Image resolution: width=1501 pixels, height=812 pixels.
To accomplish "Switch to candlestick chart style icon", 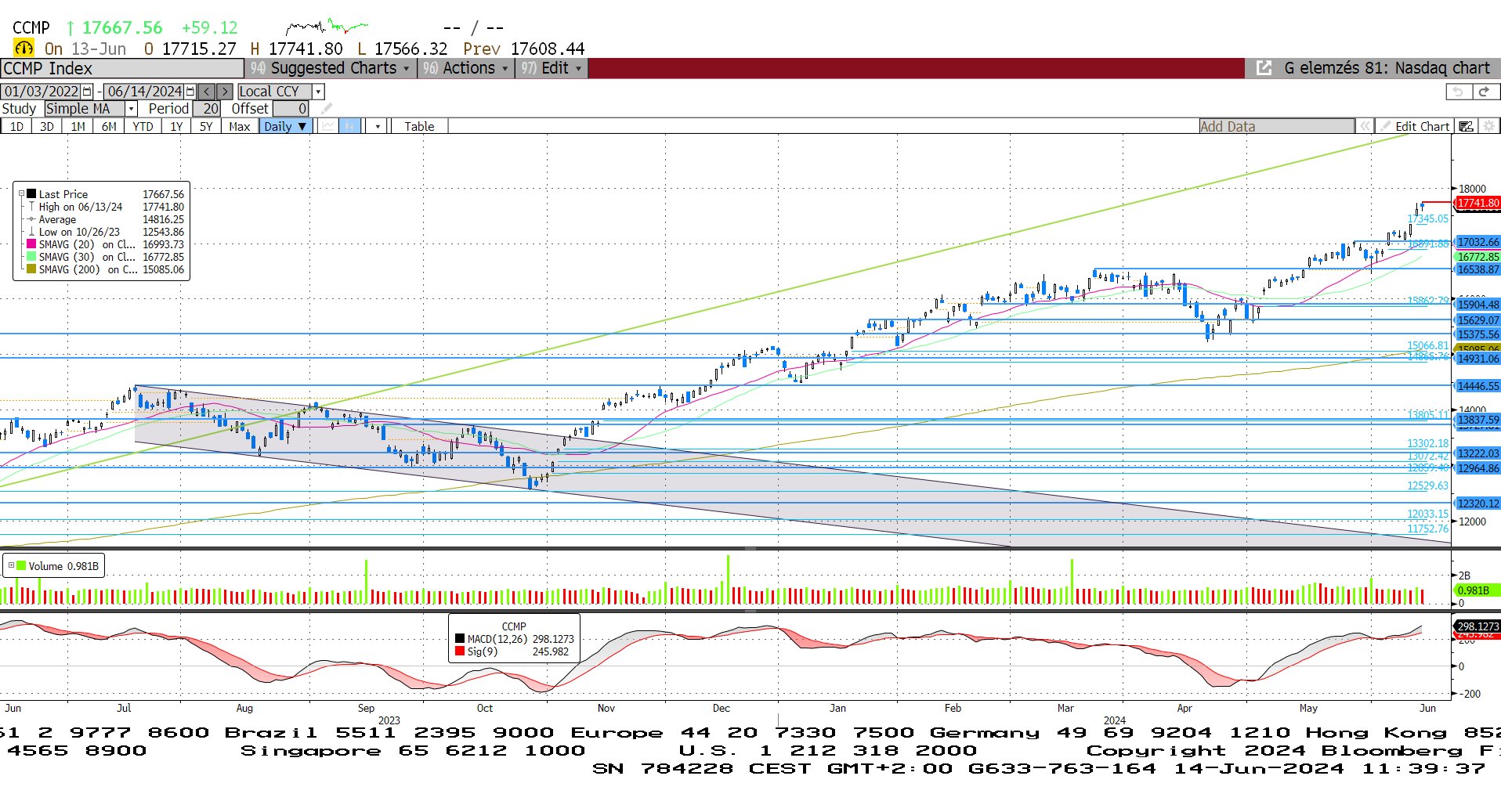I will coord(350,126).
